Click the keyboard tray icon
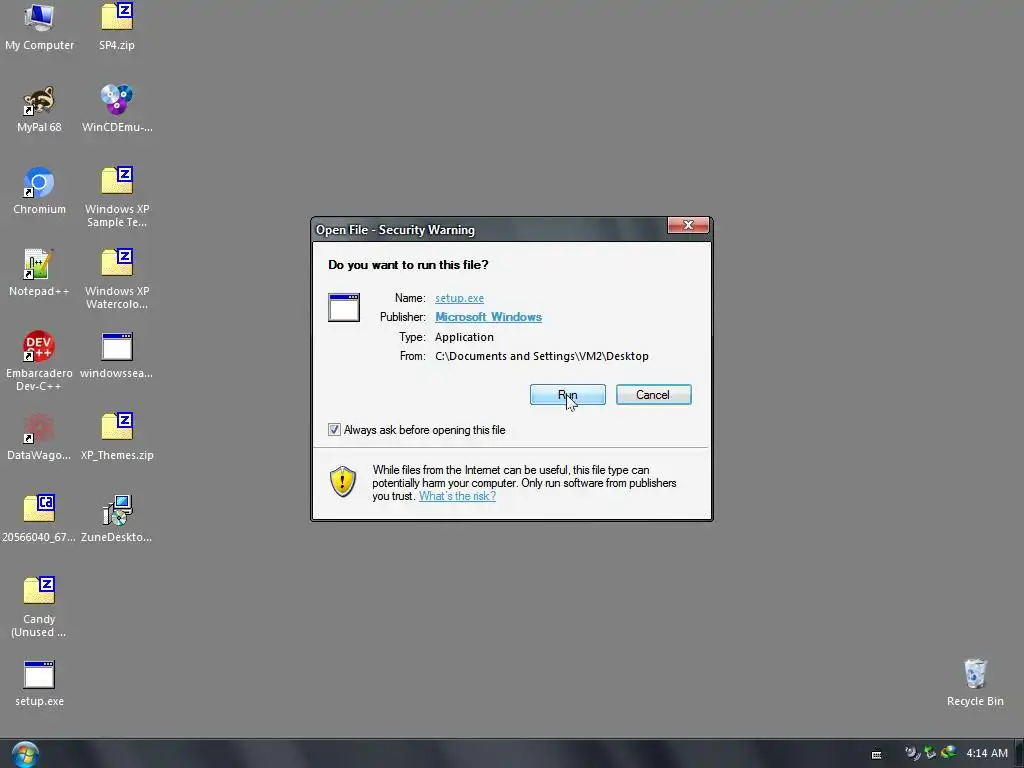Screen dimensions: 1024x768 pos(876,754)
